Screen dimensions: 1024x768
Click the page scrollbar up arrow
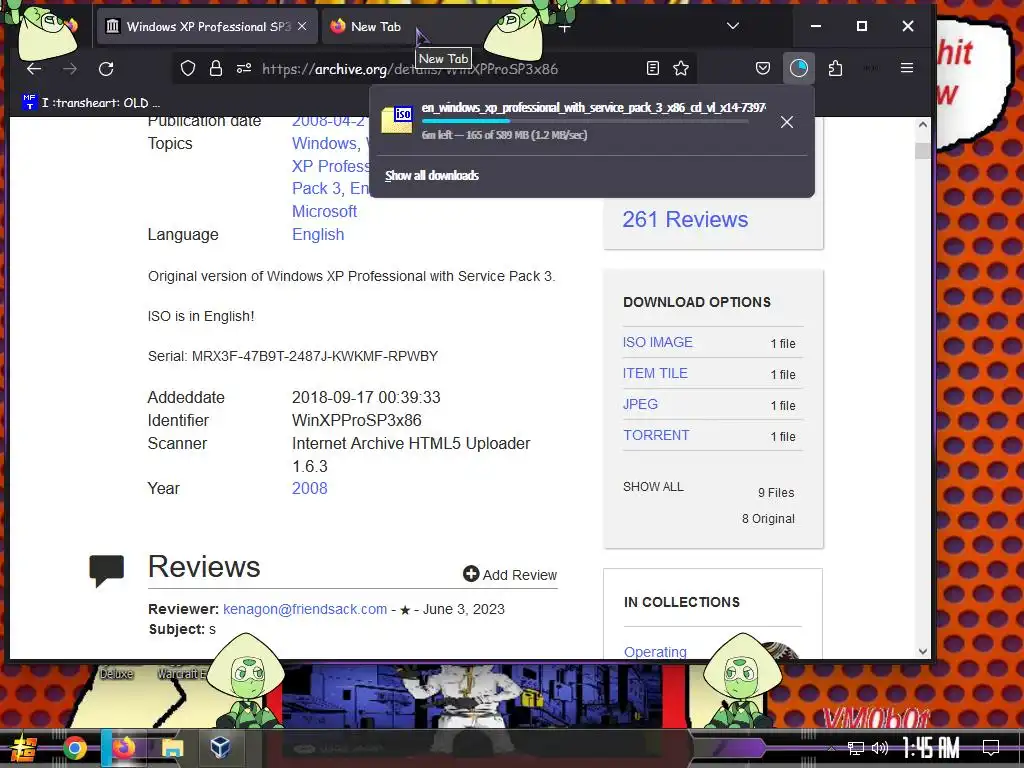tap(923, 124)
